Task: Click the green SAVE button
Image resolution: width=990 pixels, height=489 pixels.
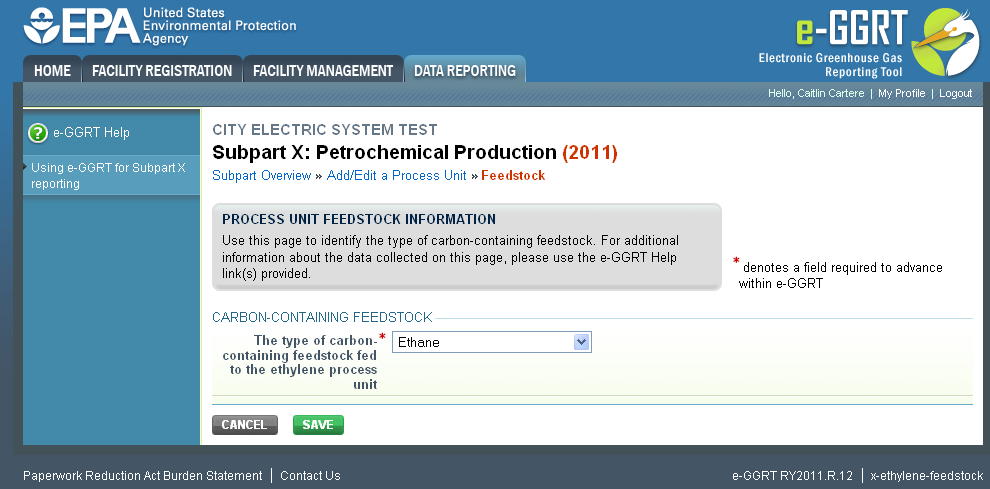Action: [x=318, y=425]
